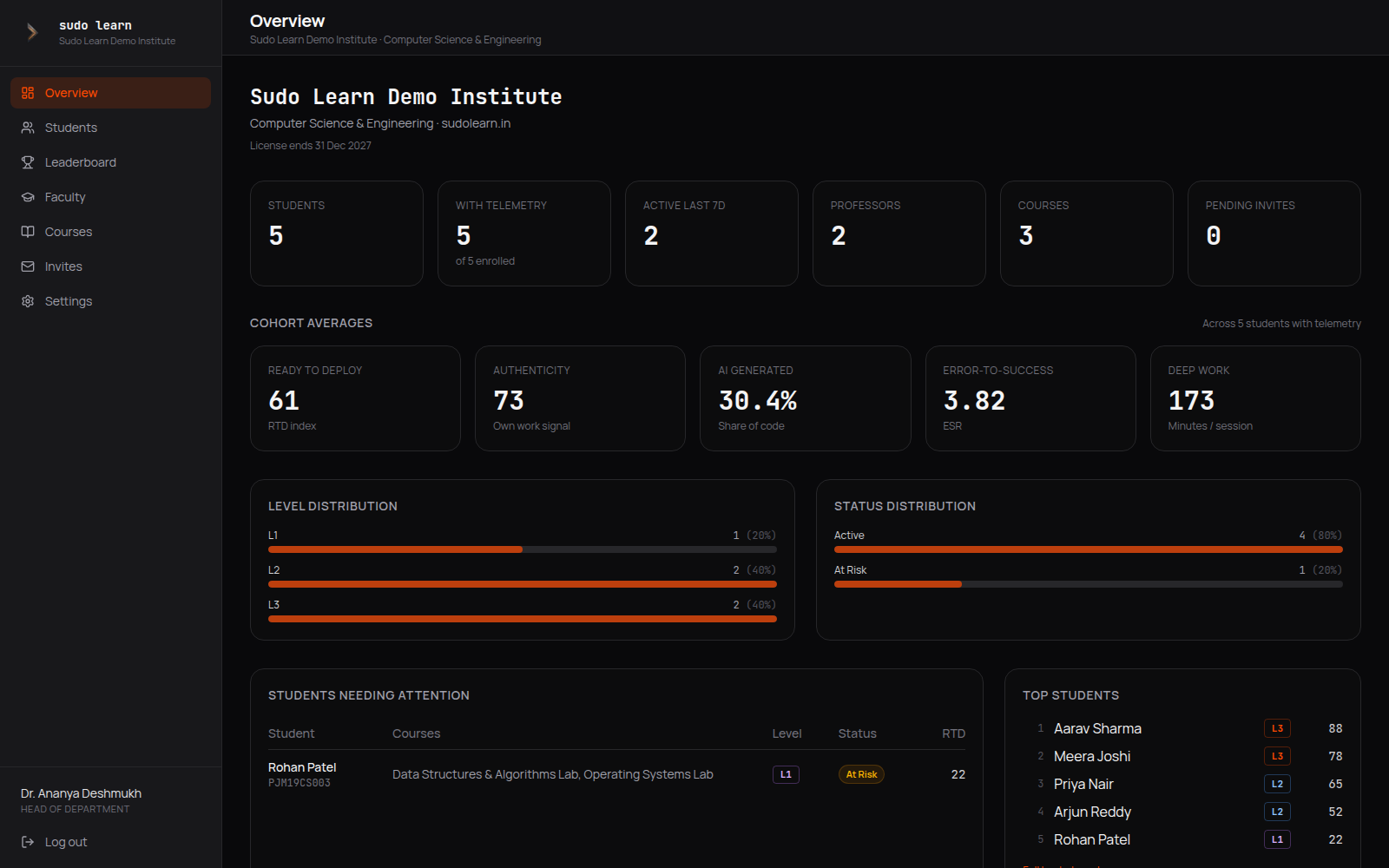Select the Professors stat card
Screen dimensions: 1389x868
(x=899, y=233)
